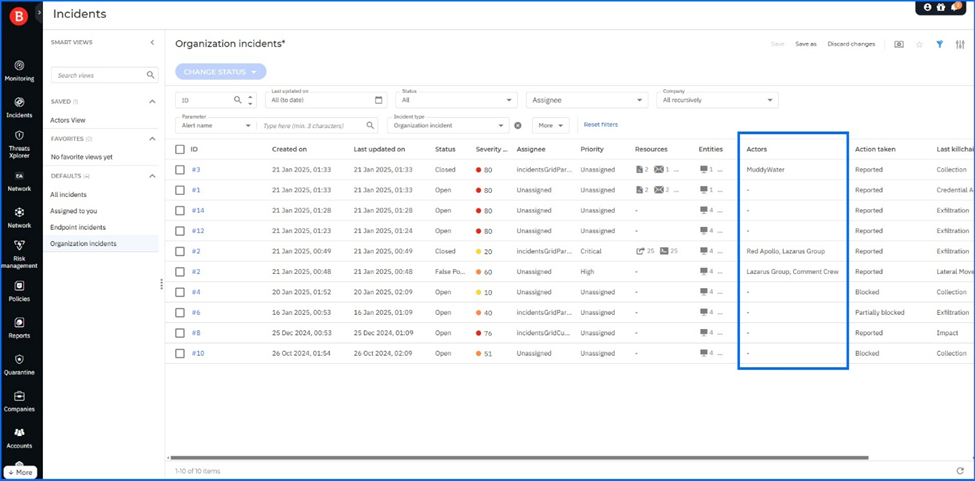Collapse the Smart Views panel
The image size is (975, 481).
tap(152, 42)
